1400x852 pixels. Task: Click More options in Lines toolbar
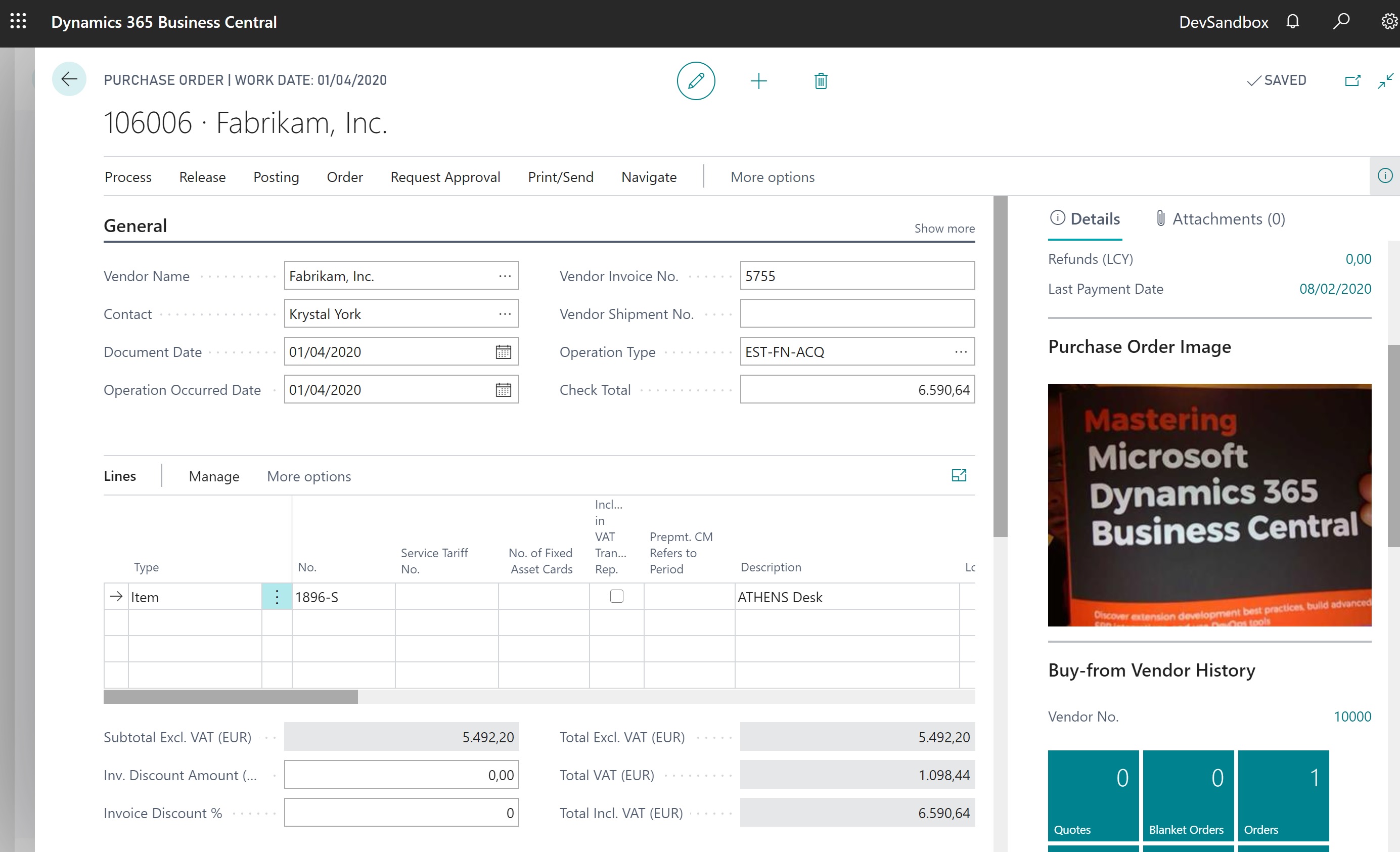[308, 476]
